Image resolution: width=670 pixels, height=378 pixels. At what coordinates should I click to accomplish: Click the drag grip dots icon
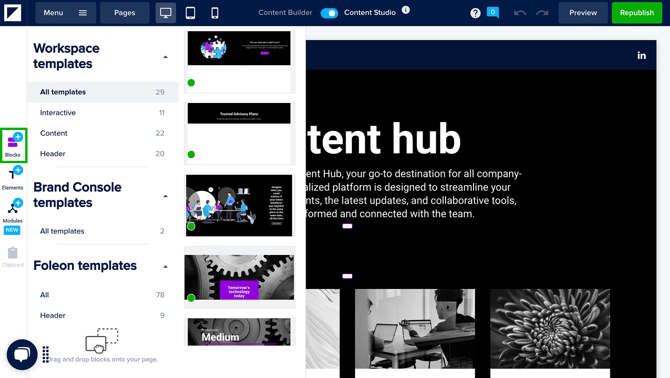point(46,354)
